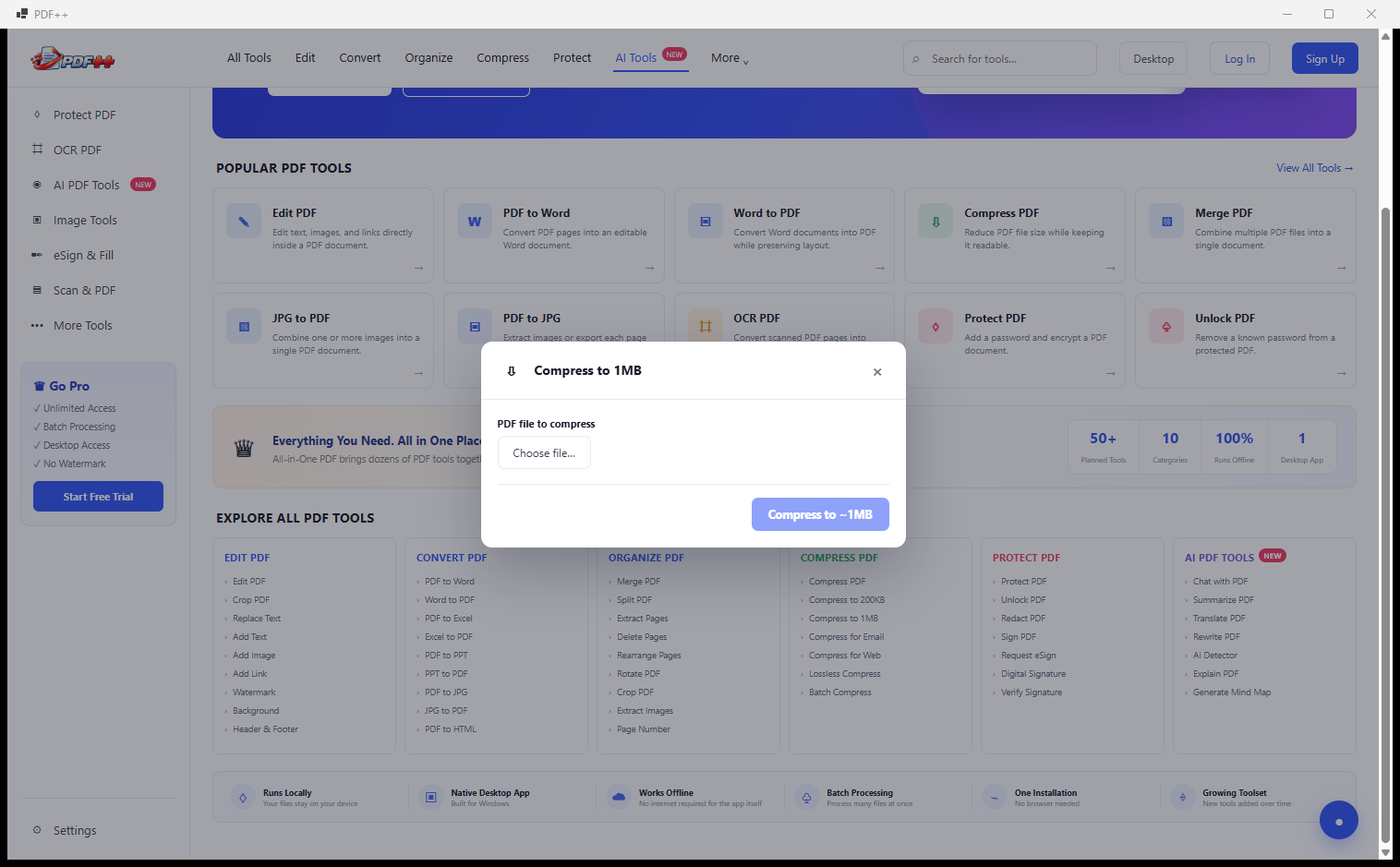Viewport: 1400px width, 867px height.
Task: Switch to the AI Tools tab
Action: click(x=651, y=58)
